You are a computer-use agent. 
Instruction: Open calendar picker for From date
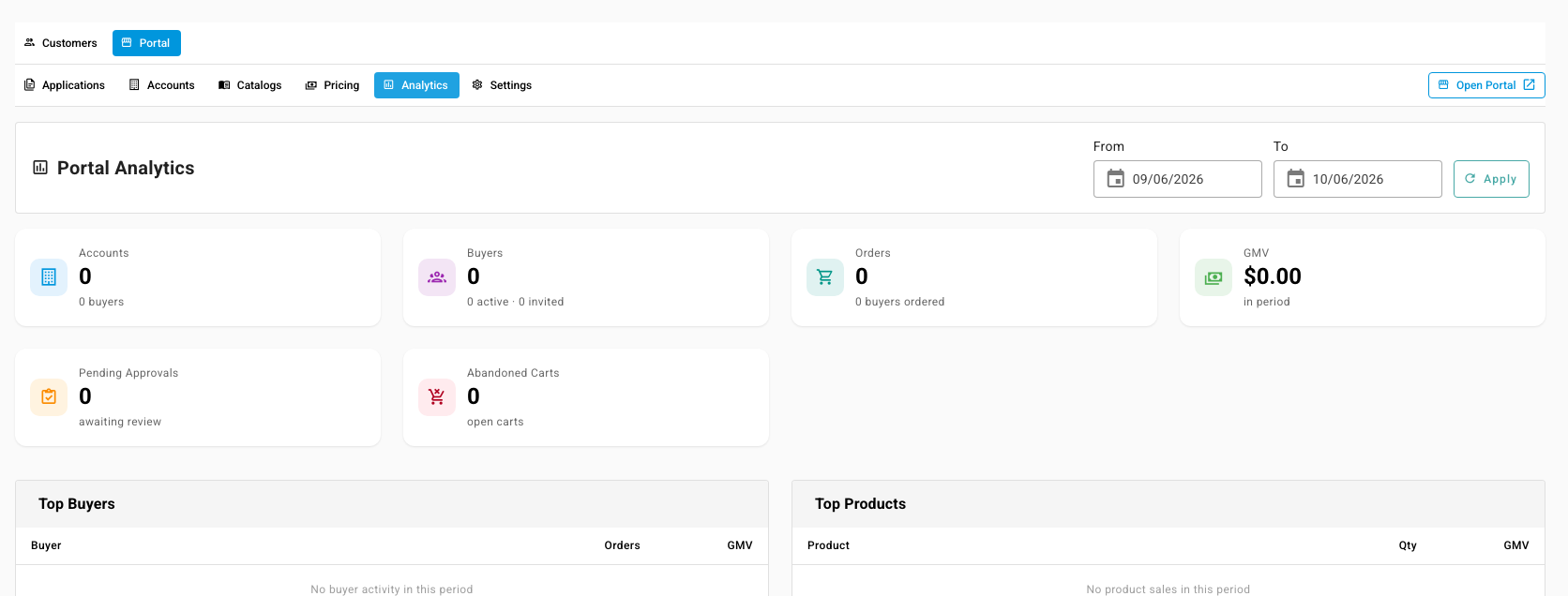tap(1116, 179)
